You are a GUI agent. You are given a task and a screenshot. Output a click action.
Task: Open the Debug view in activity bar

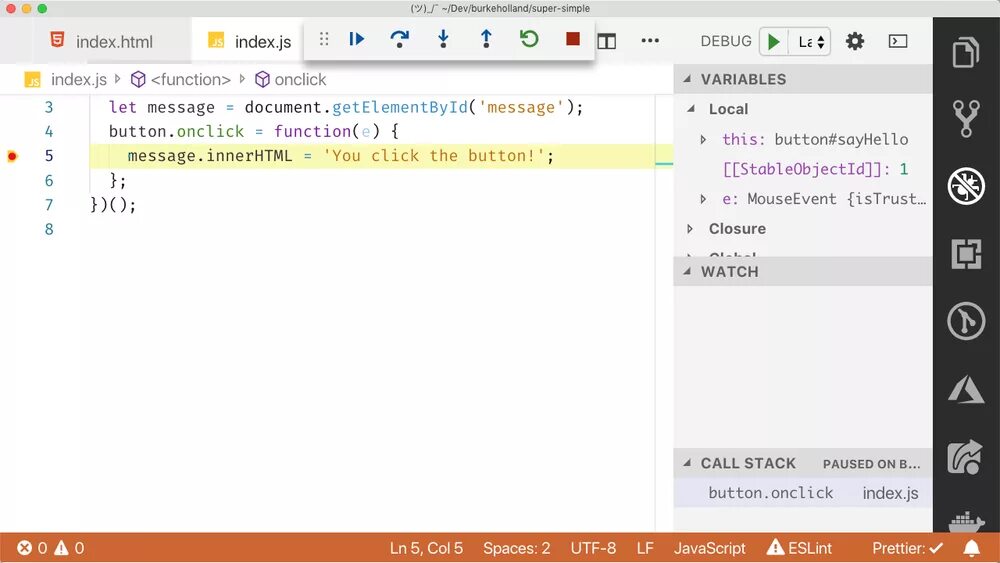click(x=966, y=186)
